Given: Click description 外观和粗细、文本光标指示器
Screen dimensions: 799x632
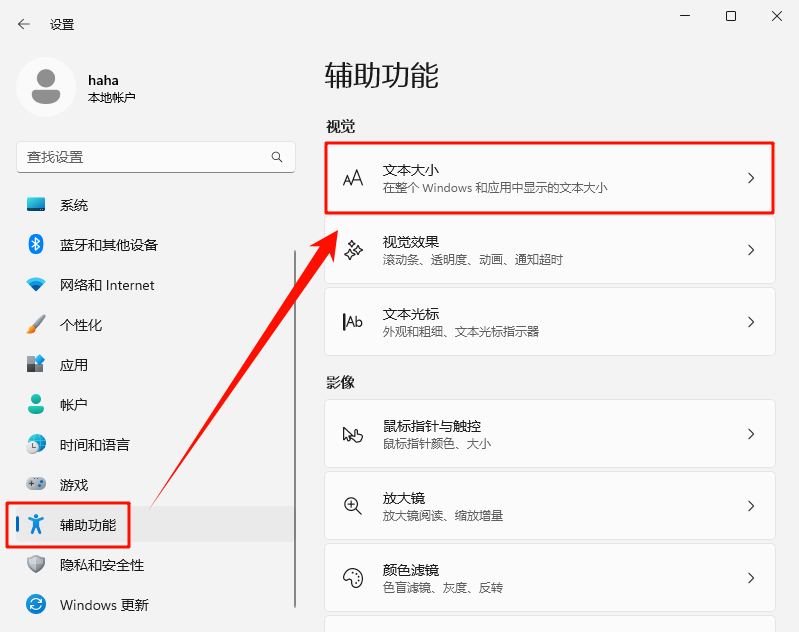Looking at the screenshot, I should coord(461,332).
